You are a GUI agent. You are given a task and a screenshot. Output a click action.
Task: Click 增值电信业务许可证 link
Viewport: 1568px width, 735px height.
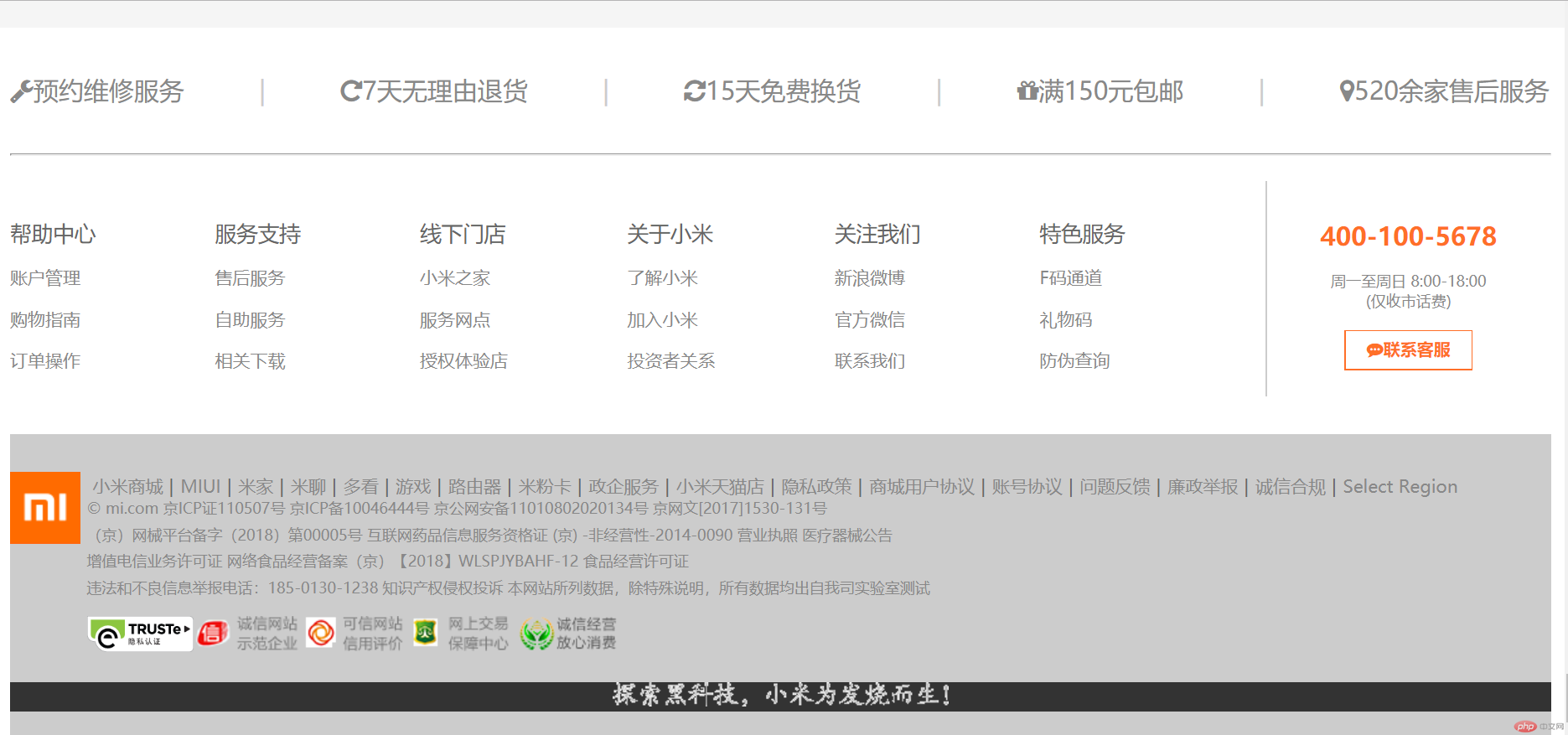click(x=154, y=562)
